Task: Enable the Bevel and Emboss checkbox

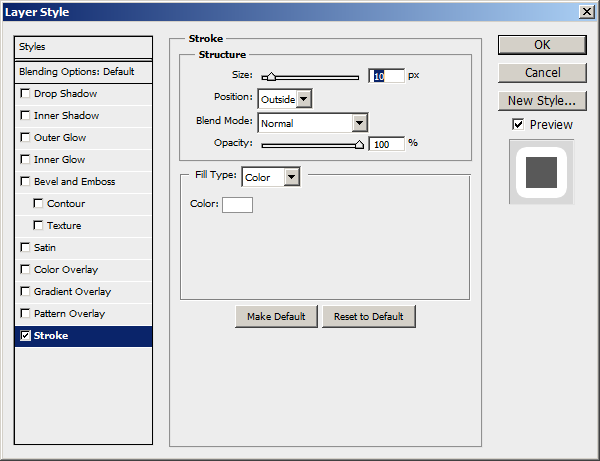Action: (x=25, y=181)
